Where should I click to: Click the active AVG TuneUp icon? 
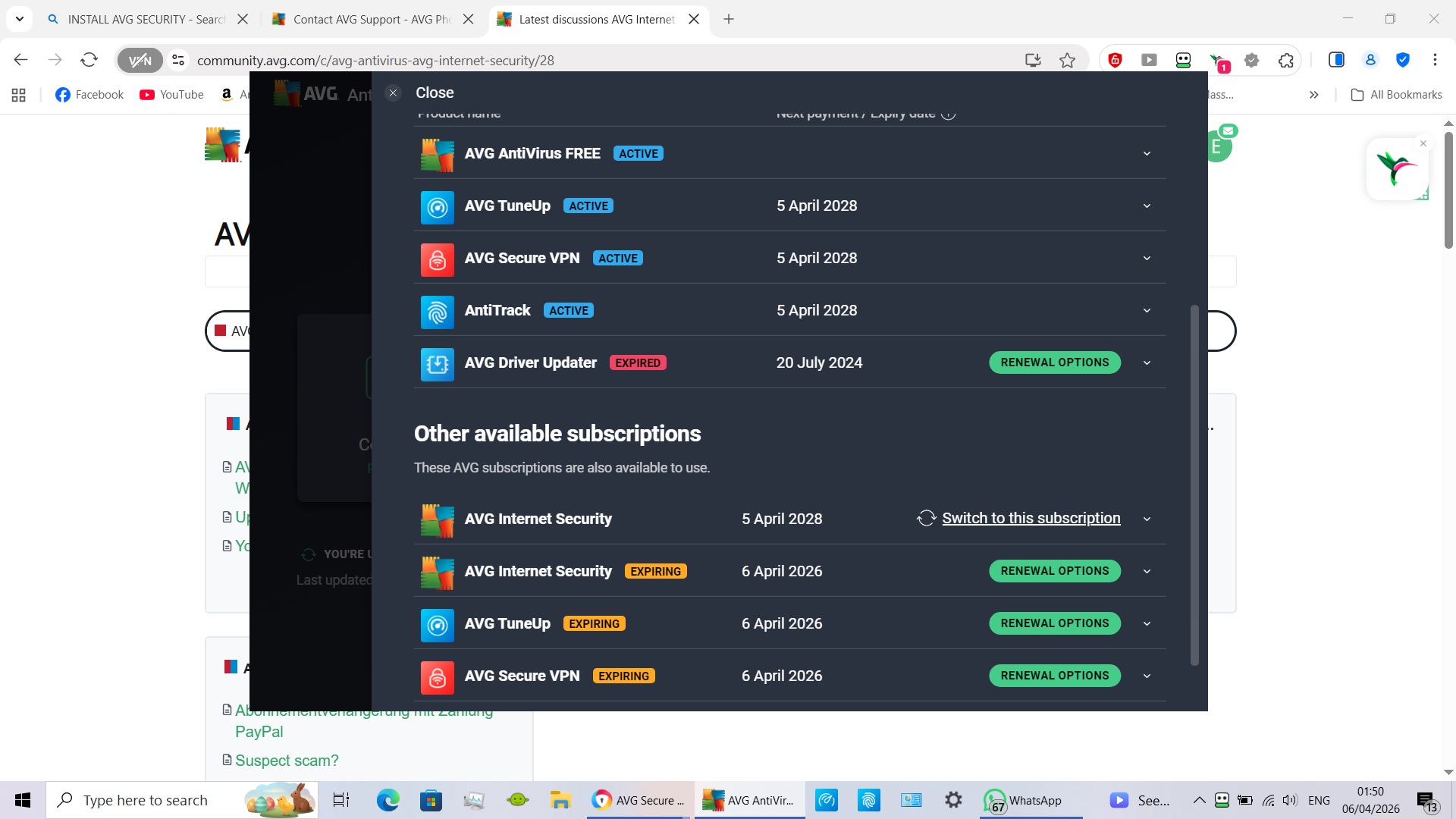437,207
